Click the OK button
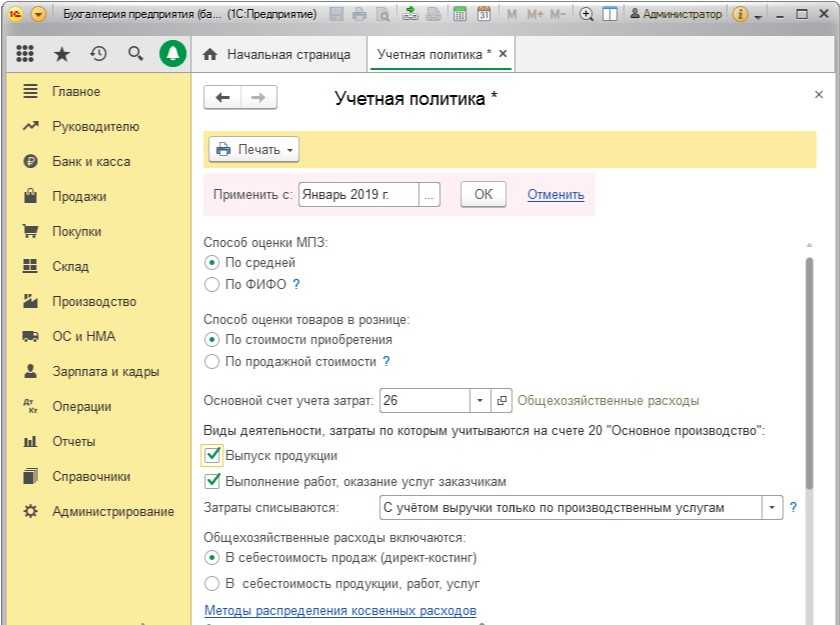Viewport: 840px width, 625px height. tap(483, 194)
